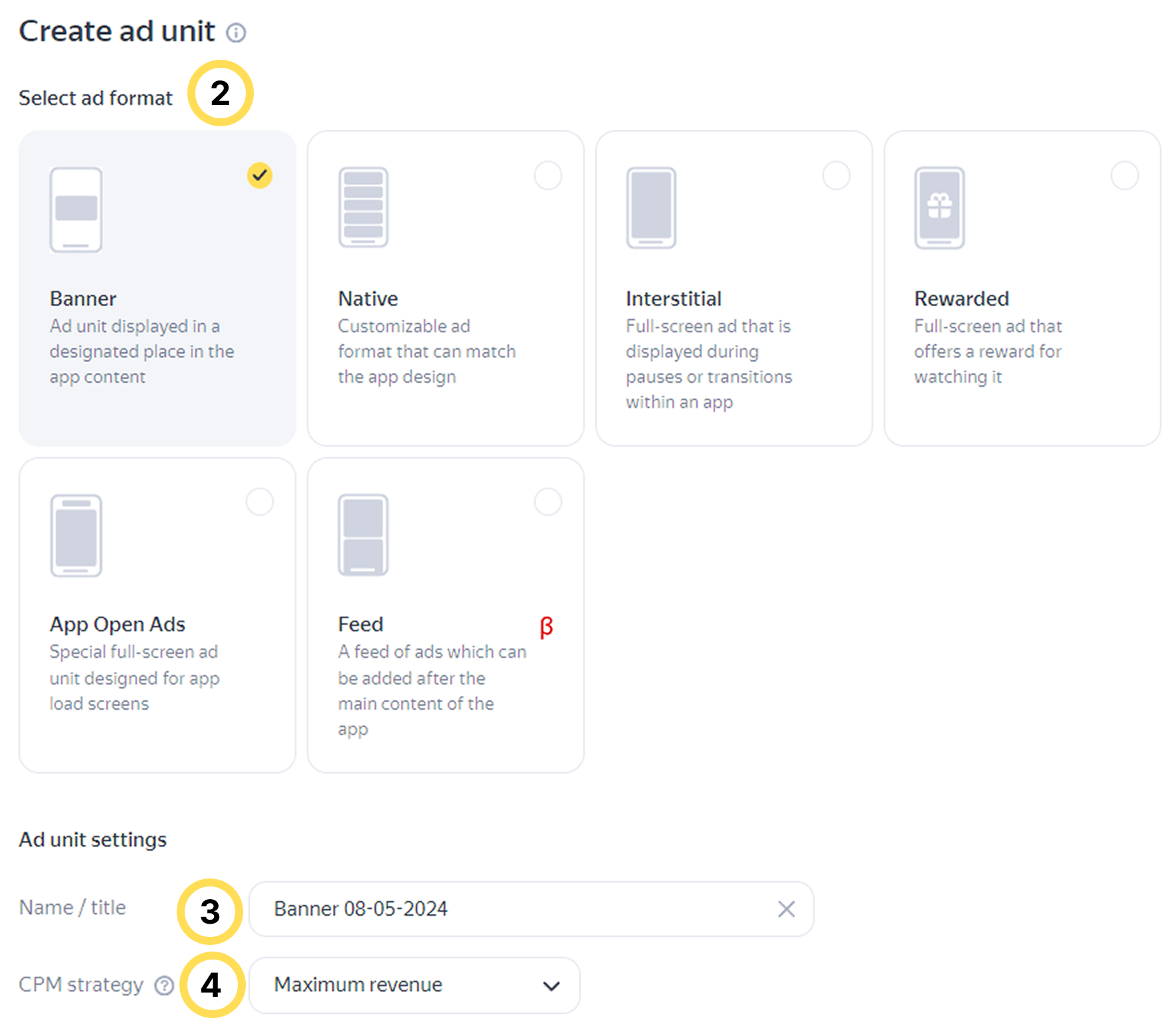Click the checked Banner selection checkmark
The width and height of the screenshot is (1176, 1030).
[x=259, y=175]
